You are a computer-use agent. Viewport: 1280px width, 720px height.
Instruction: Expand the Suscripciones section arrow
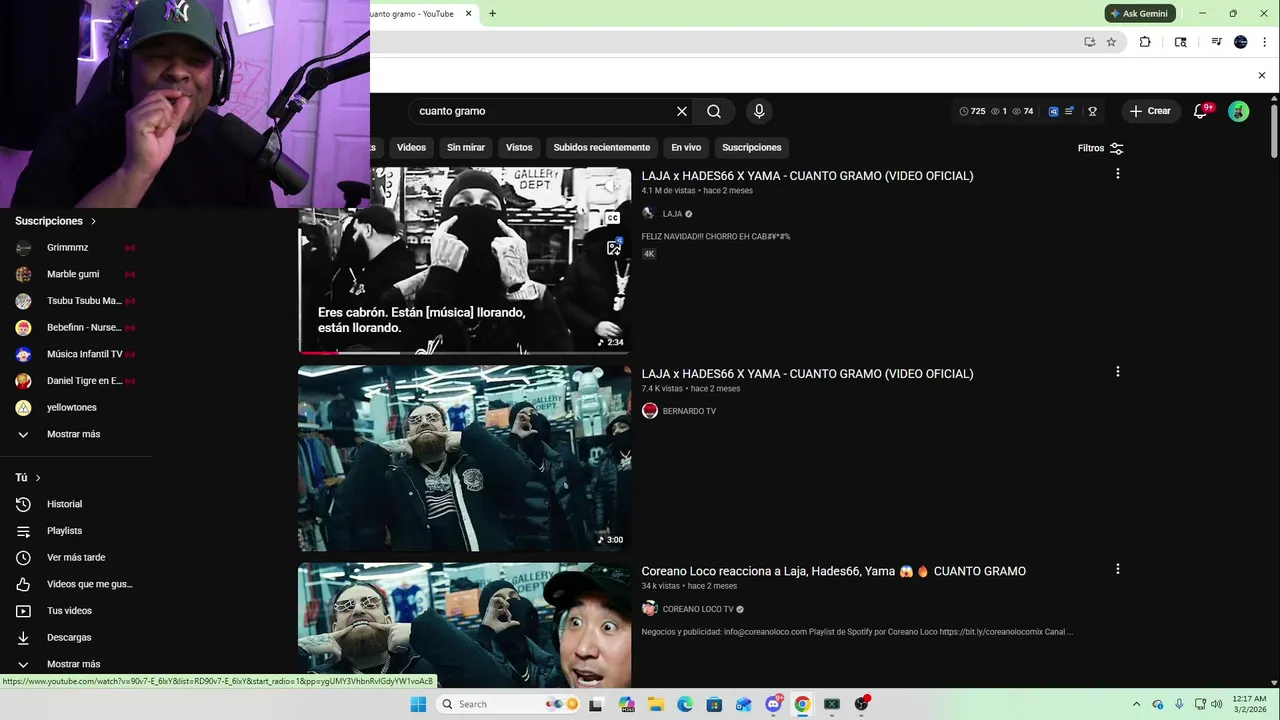point(93,221)
